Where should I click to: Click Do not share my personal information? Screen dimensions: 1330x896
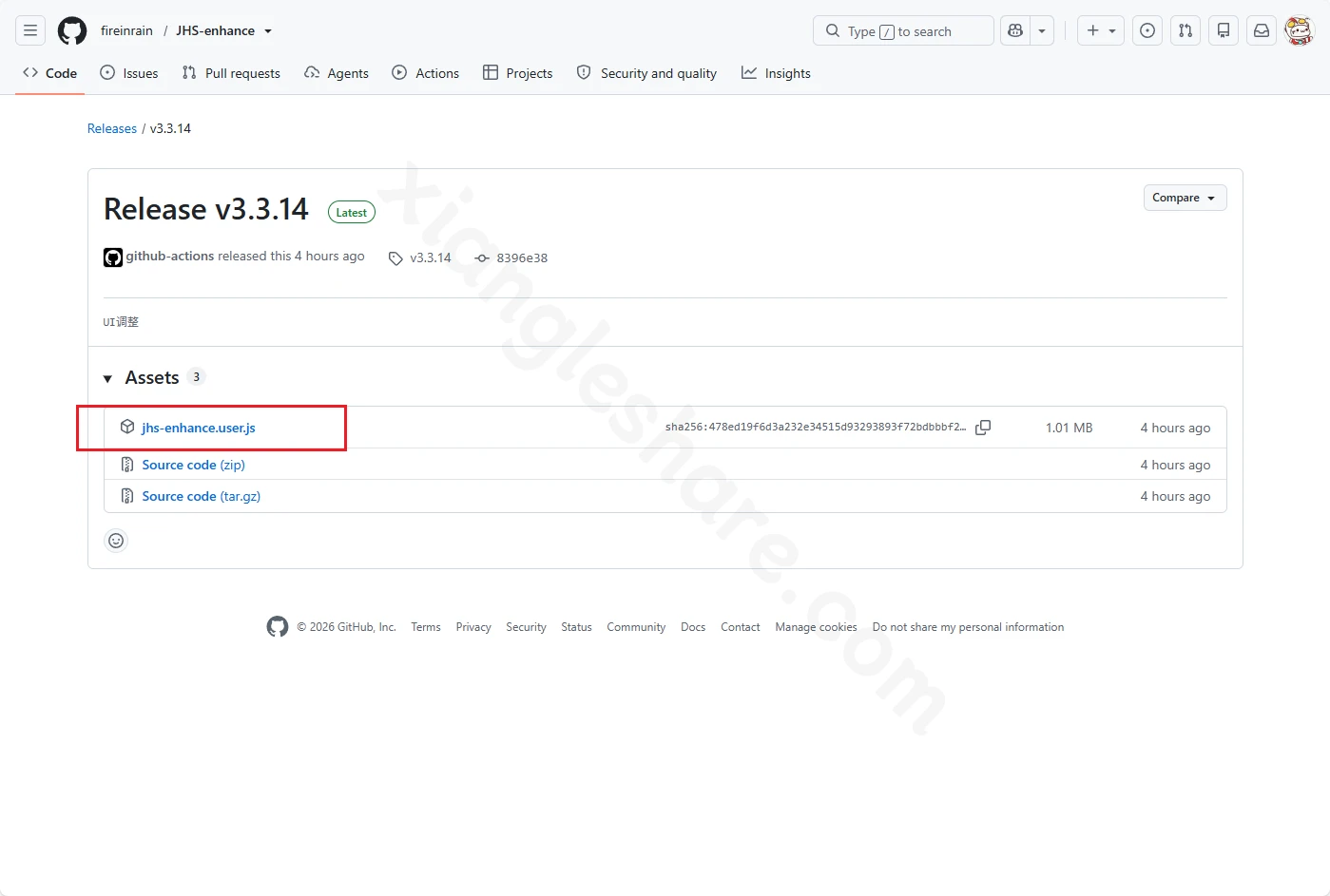(969, 627)
